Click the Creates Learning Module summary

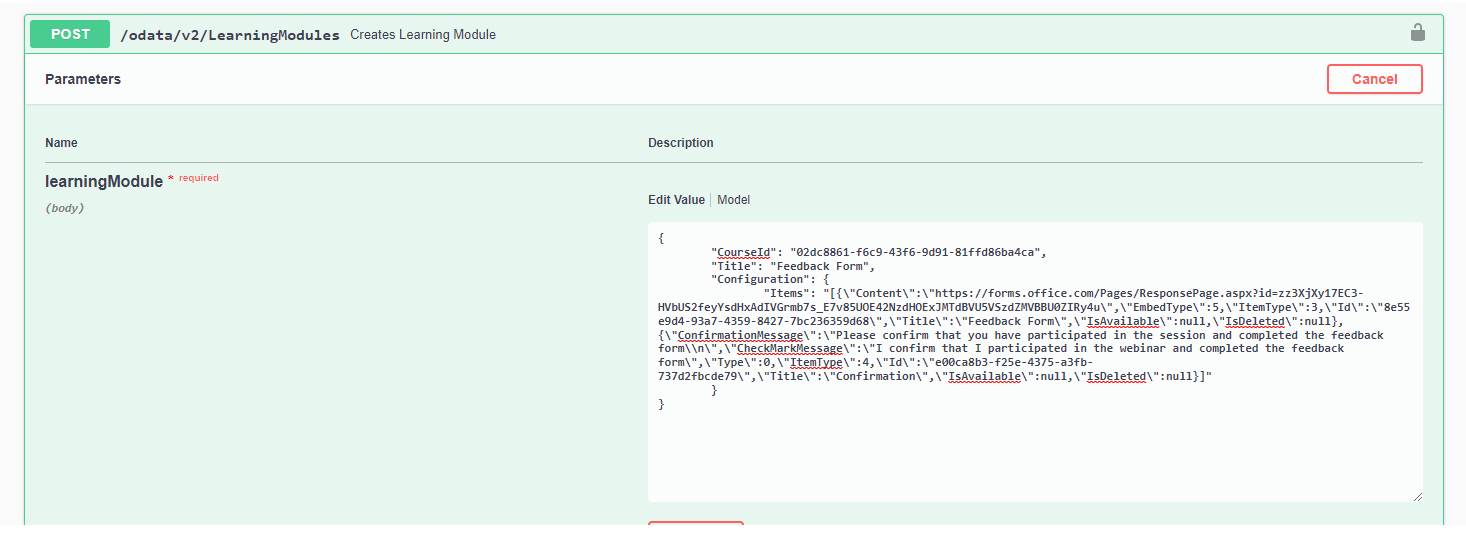coord(422,35)
